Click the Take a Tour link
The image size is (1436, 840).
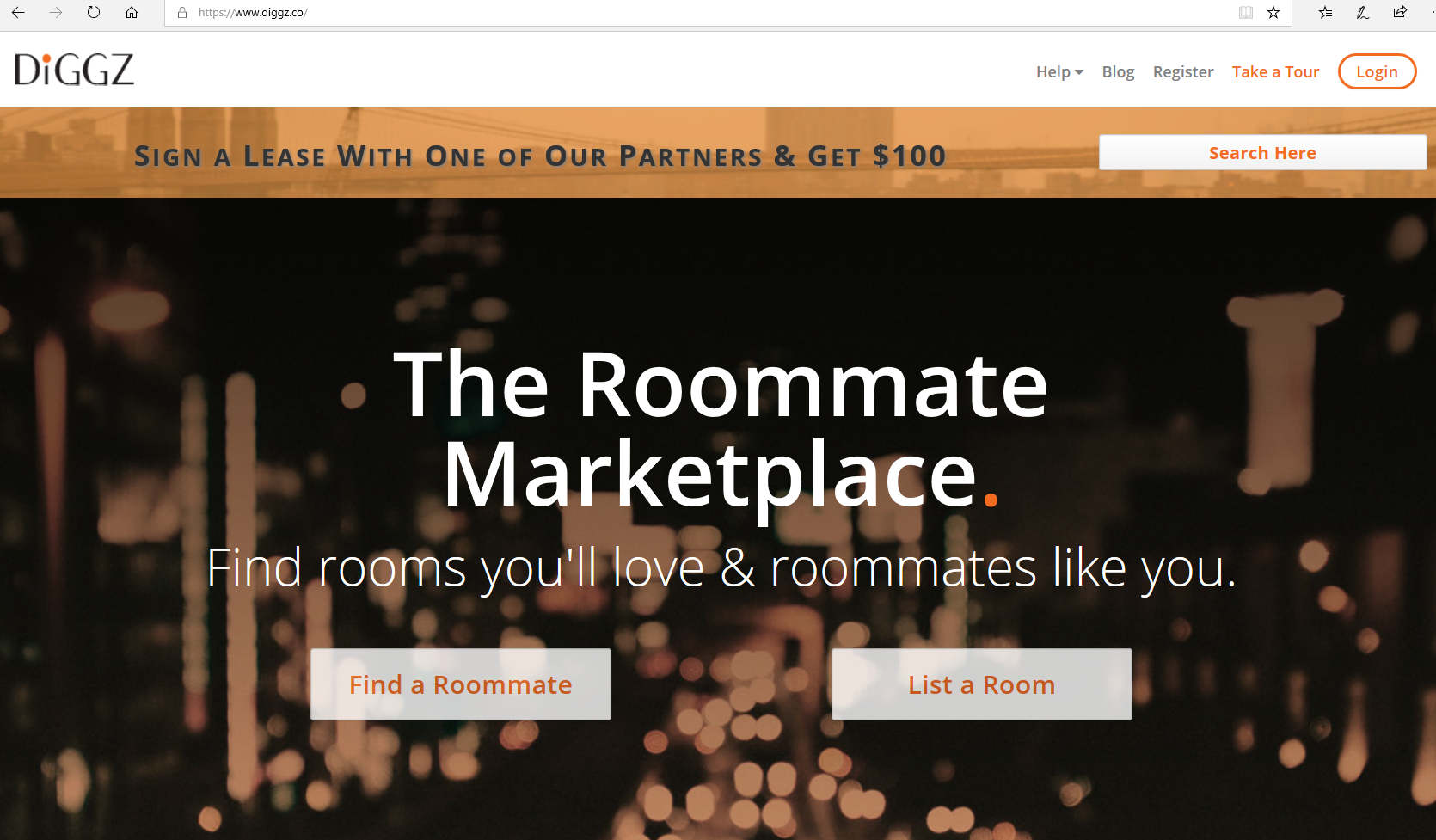(x=1275, y=72)
